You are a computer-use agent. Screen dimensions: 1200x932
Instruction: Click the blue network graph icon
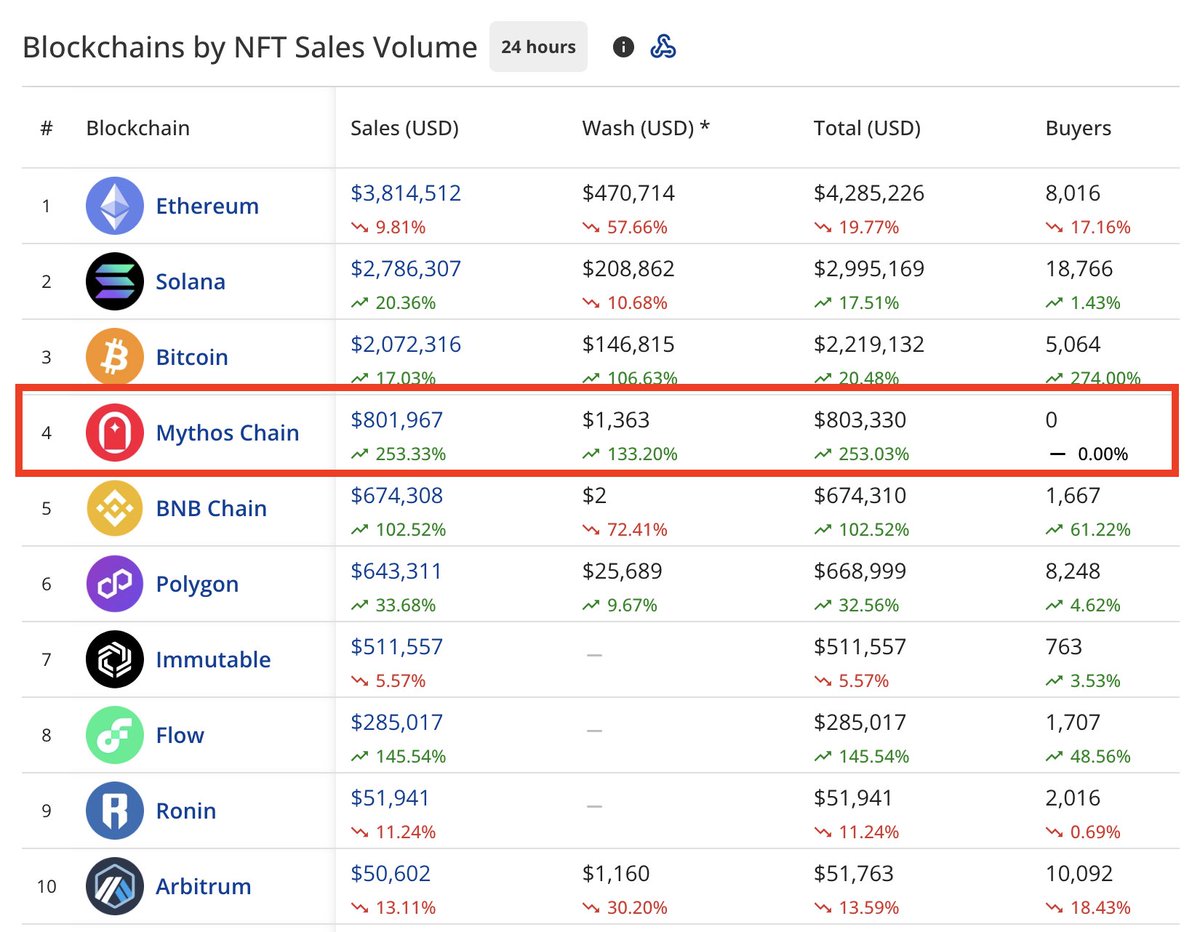(x=663, y=47)
